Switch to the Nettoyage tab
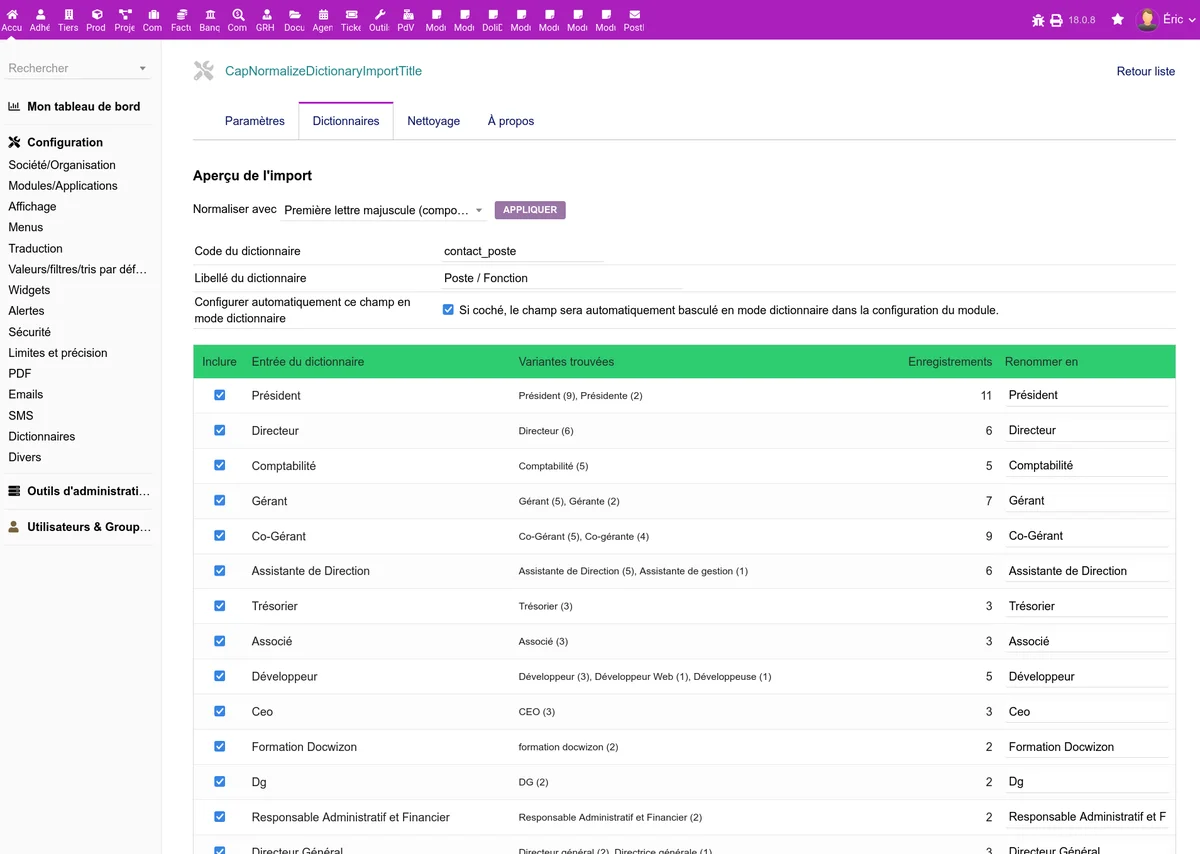1200x854 pixels. pyautogui.click(x=434, y=121)
